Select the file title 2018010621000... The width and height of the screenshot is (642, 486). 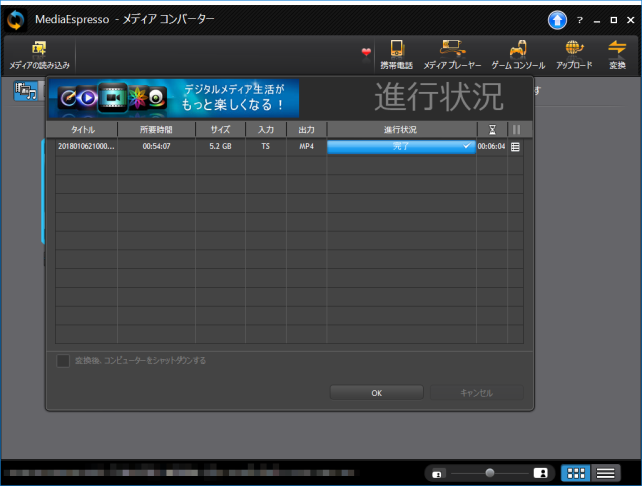(86, 147)
